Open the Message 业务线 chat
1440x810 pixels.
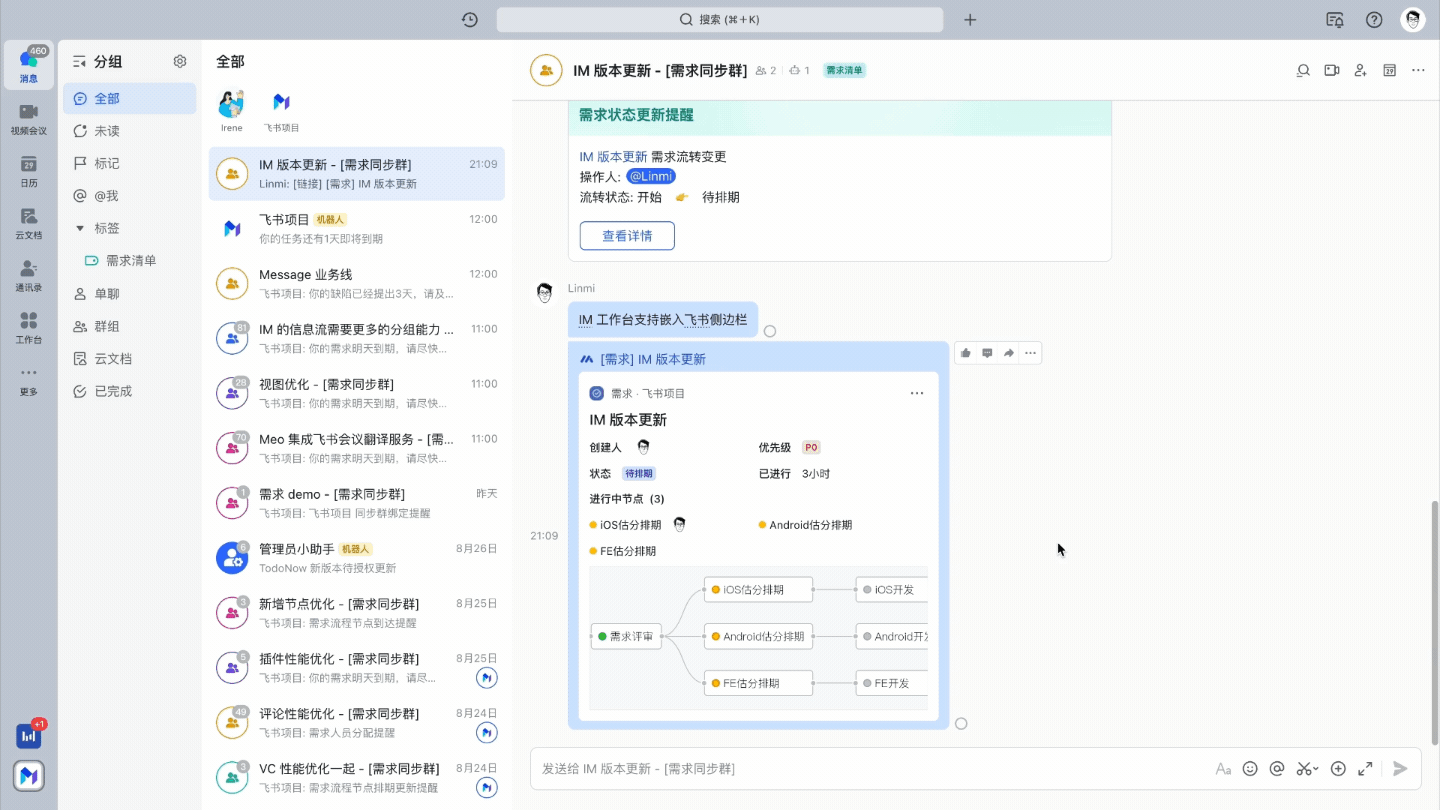tap(357, 284)
